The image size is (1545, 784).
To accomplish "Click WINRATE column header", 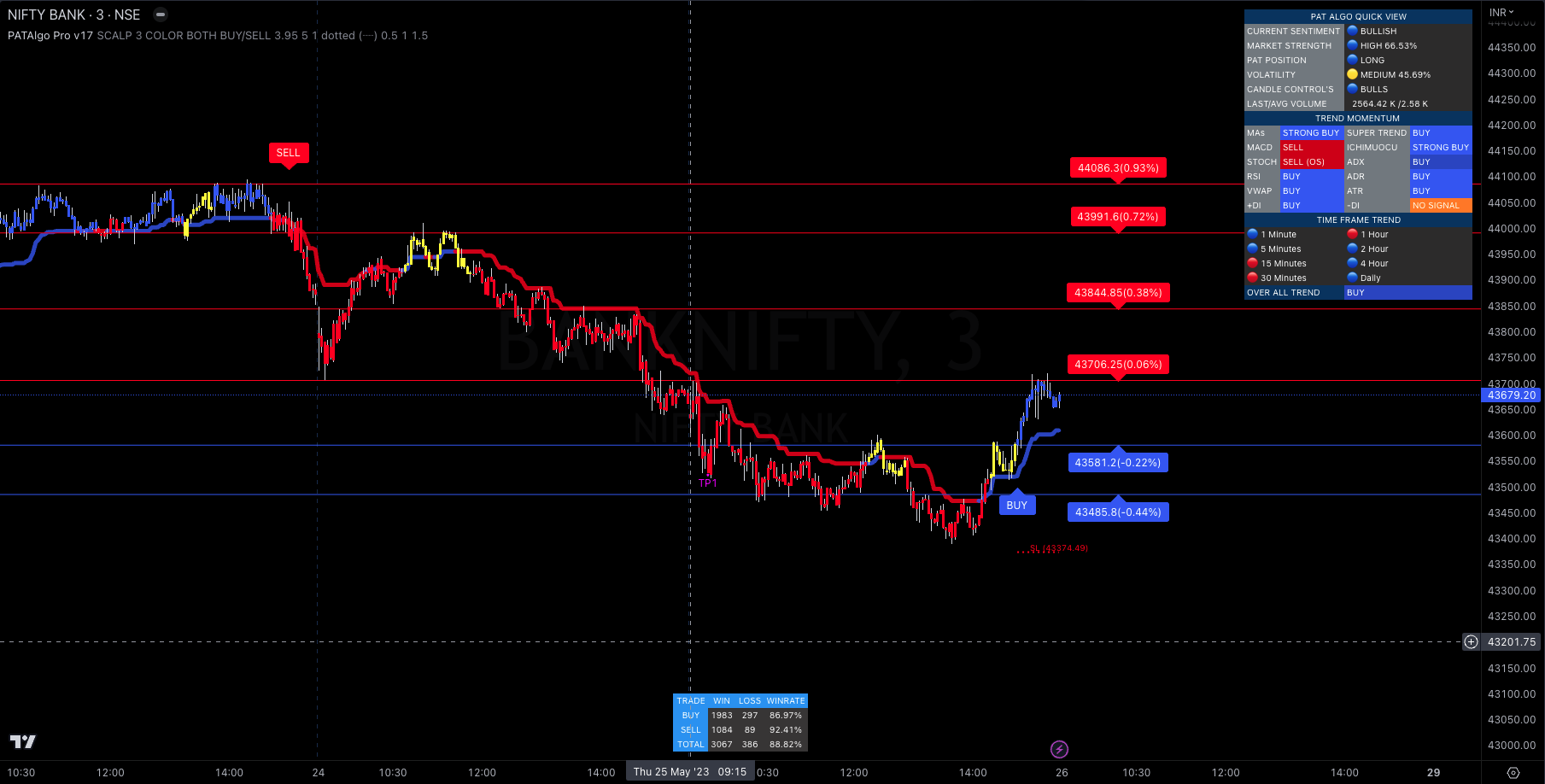I will pyautogui.click(x=786, y=700).
